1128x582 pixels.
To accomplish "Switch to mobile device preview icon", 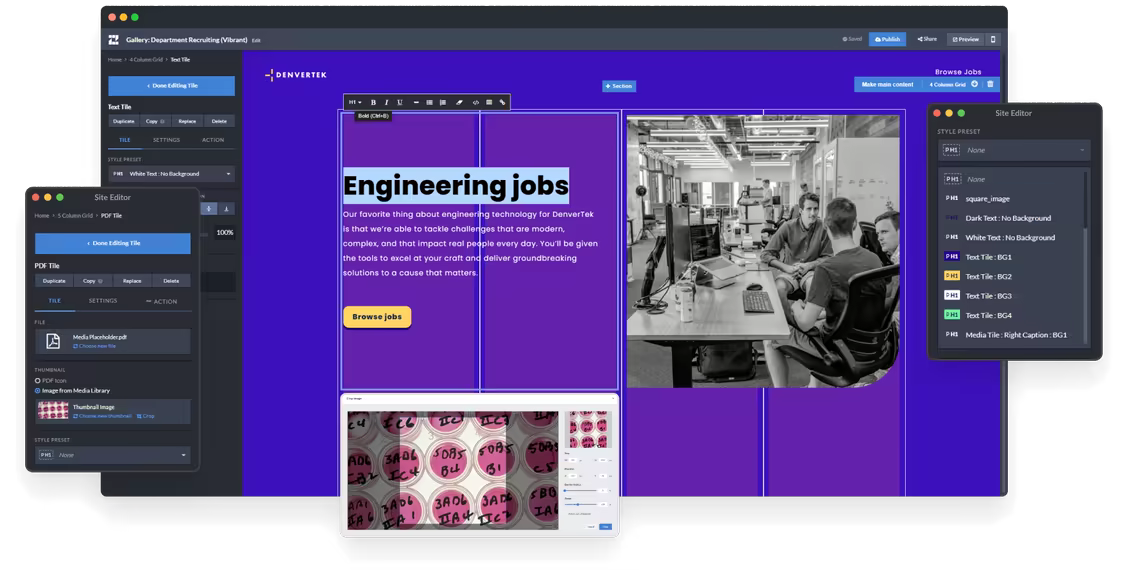I will pyautogui.click(x=993, y=39).
